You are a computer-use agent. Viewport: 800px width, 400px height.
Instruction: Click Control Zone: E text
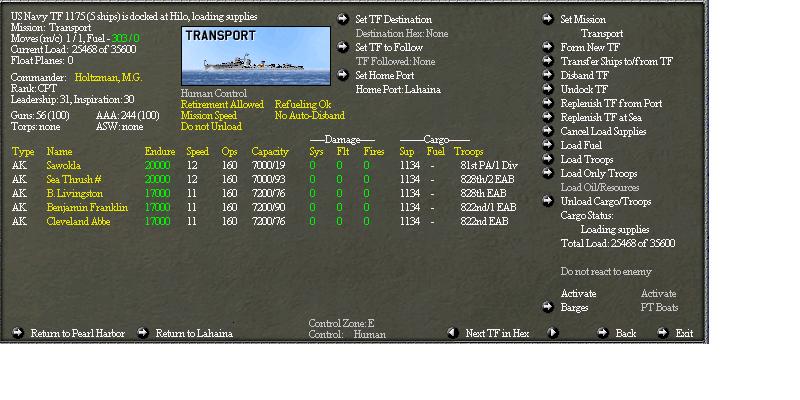[341, 323]
